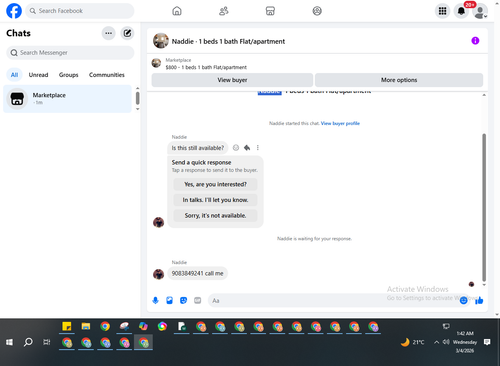Send quick response 'In talks. I'll let you know.'

click(x=215, y=200)
